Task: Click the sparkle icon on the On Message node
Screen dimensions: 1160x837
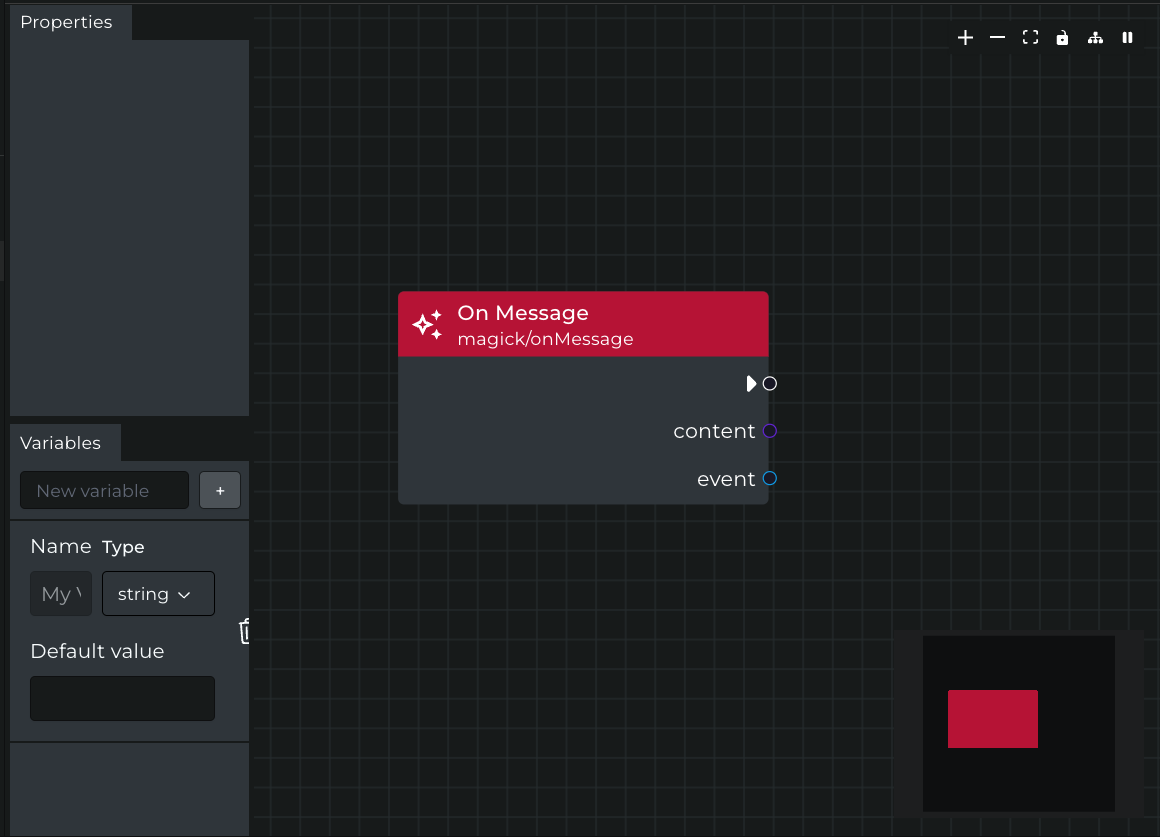Action: (x=427, y=323)
